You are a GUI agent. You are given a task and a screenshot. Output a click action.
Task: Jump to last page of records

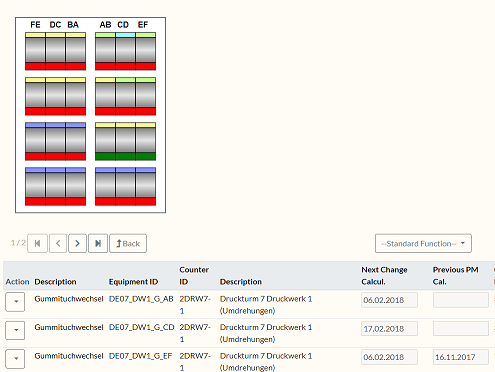tap(98, 243)
